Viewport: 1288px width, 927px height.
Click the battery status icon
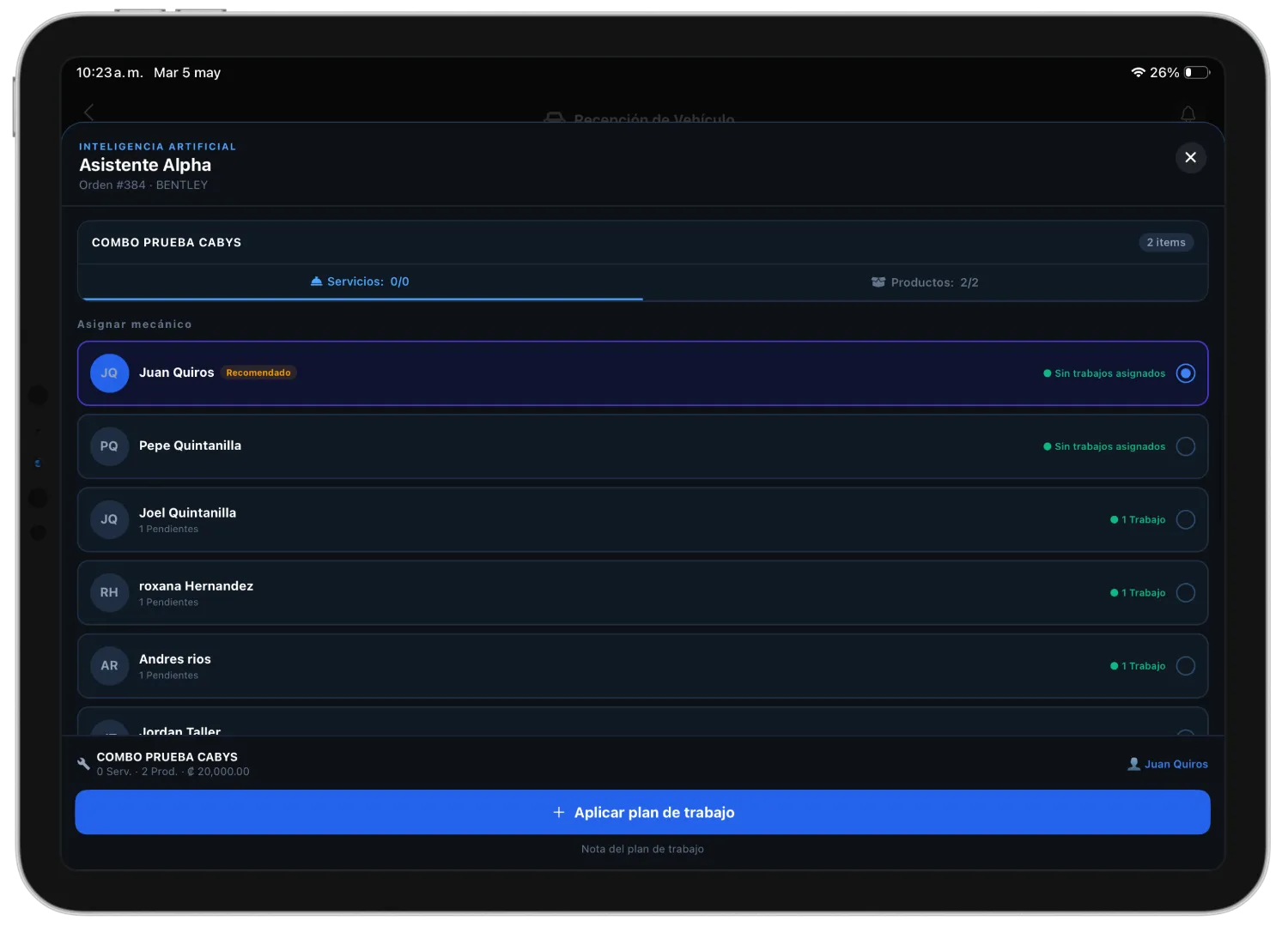(x=1197, y=72)
